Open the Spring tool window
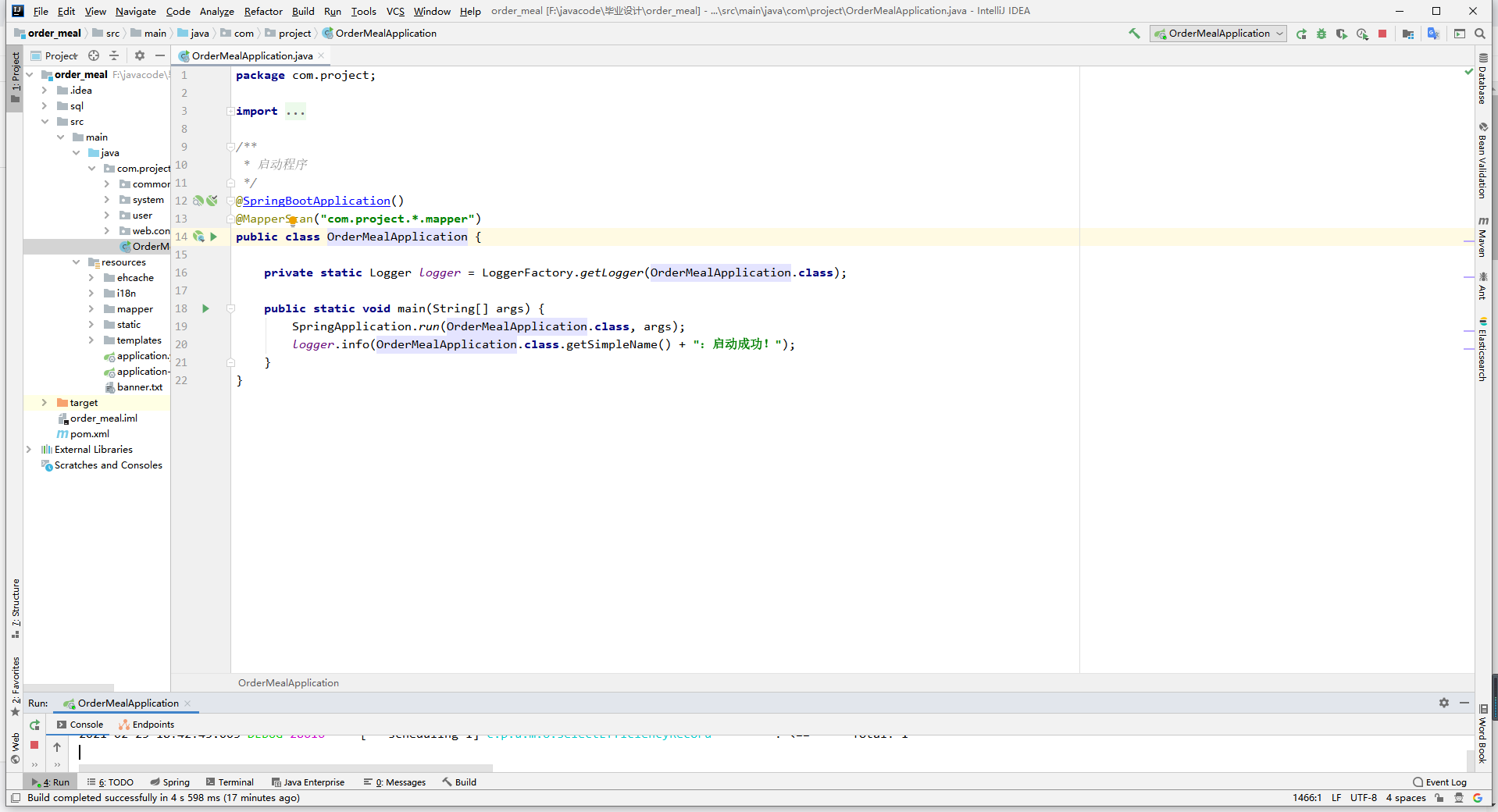This screenshot has width=1498, height=812. point(169,782)
